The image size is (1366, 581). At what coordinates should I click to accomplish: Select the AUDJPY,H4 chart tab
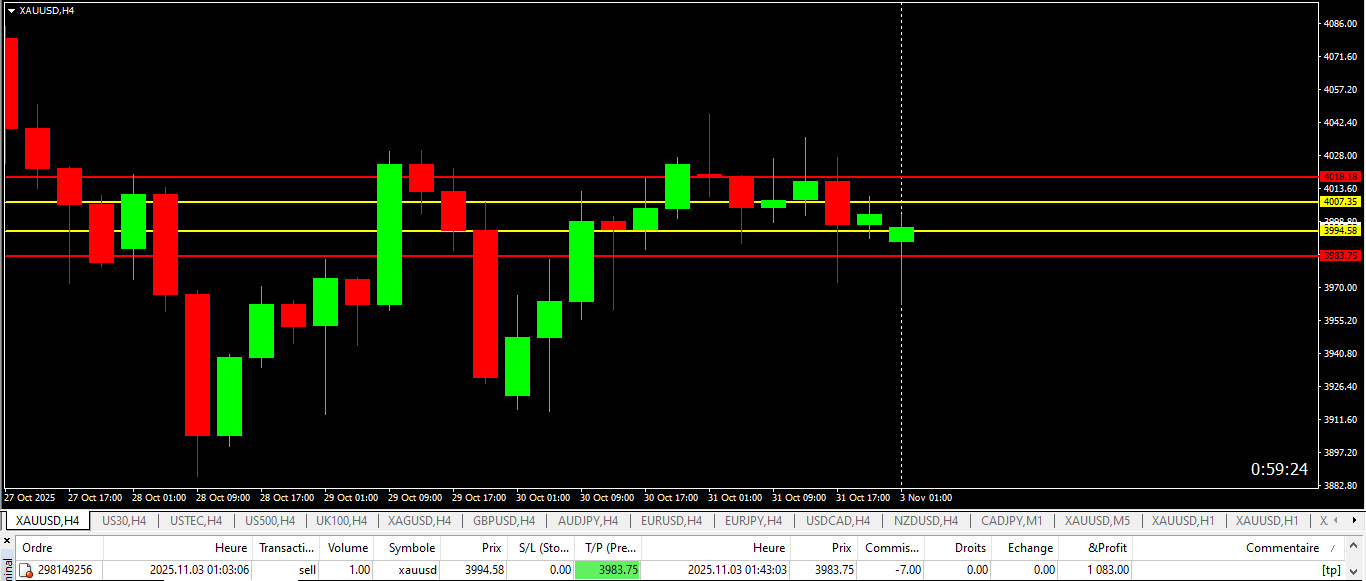point(588,521)
